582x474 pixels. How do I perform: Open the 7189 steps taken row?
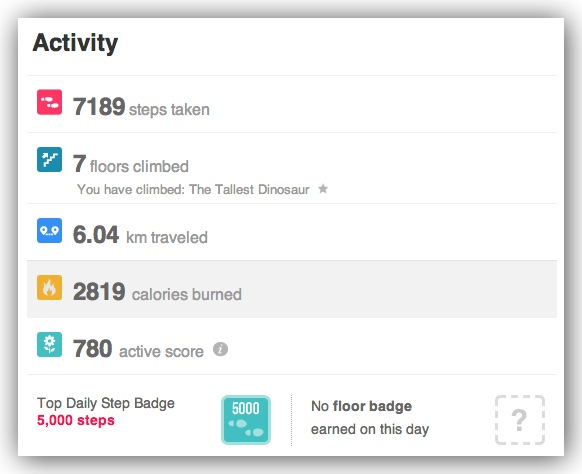(x=292, y=104)
